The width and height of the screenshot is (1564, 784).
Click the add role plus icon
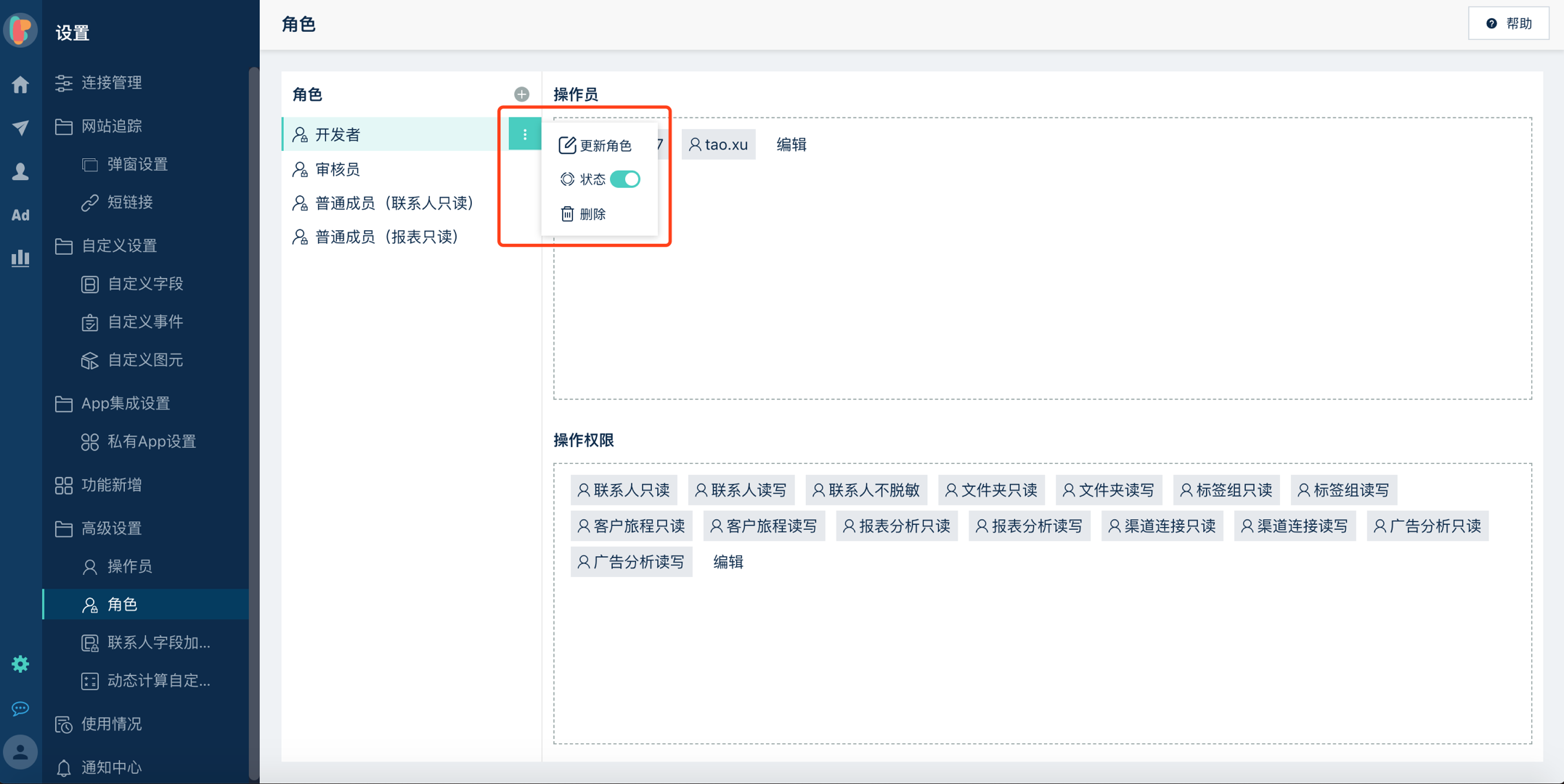pyautogui.click(x=521, y=94)
